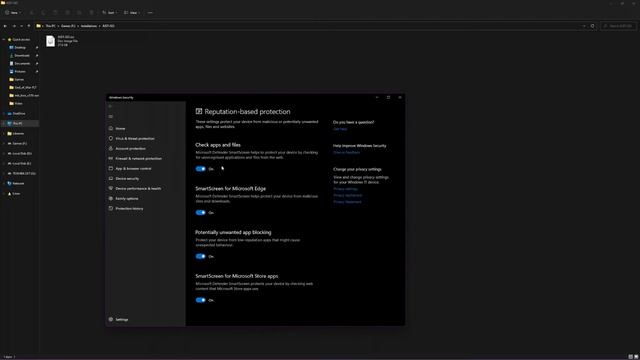Viewport: 640px width, 360px height.
Task: Click Games (F:) in the breadcrumb path
Action: tap(68, 26)
